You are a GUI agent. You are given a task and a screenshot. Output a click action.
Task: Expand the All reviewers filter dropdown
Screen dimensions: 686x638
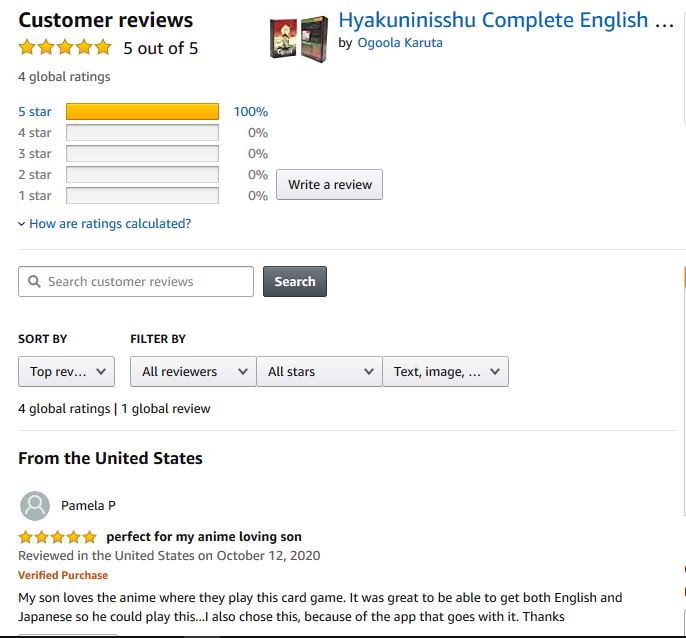(x=193, y=372)
